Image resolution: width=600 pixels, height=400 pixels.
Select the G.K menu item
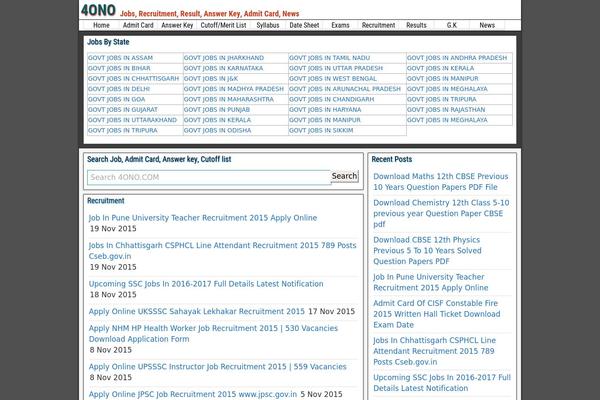(x=452, y=25)
